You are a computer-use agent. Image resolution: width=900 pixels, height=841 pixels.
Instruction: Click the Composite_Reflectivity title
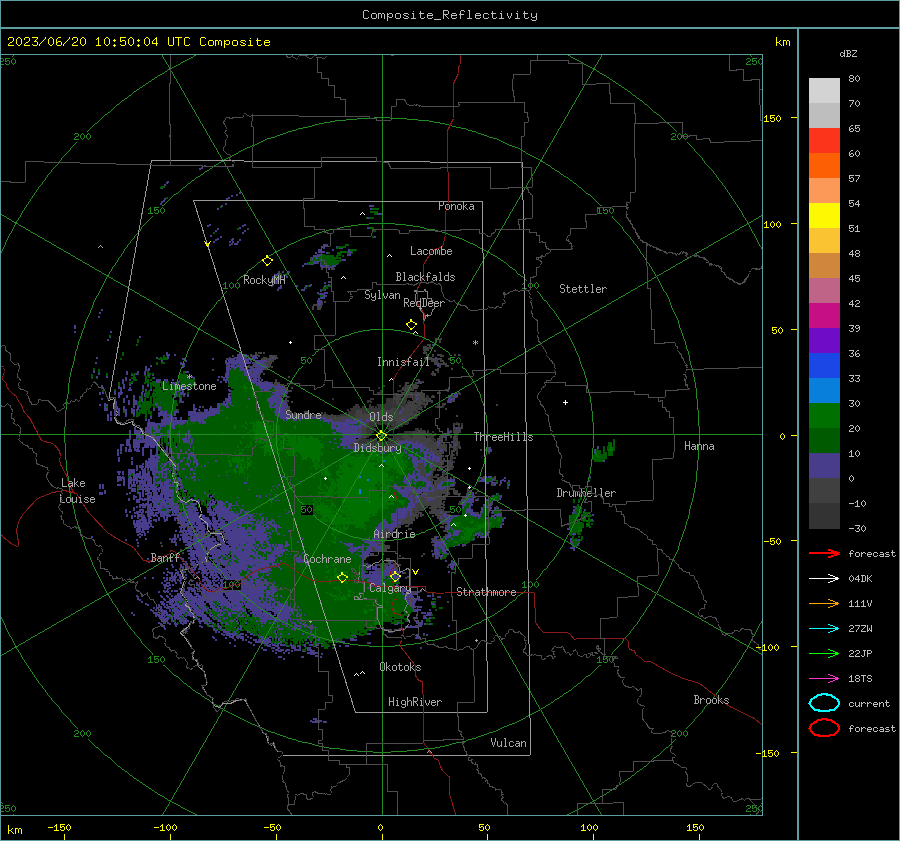click(x=449, y=15)
